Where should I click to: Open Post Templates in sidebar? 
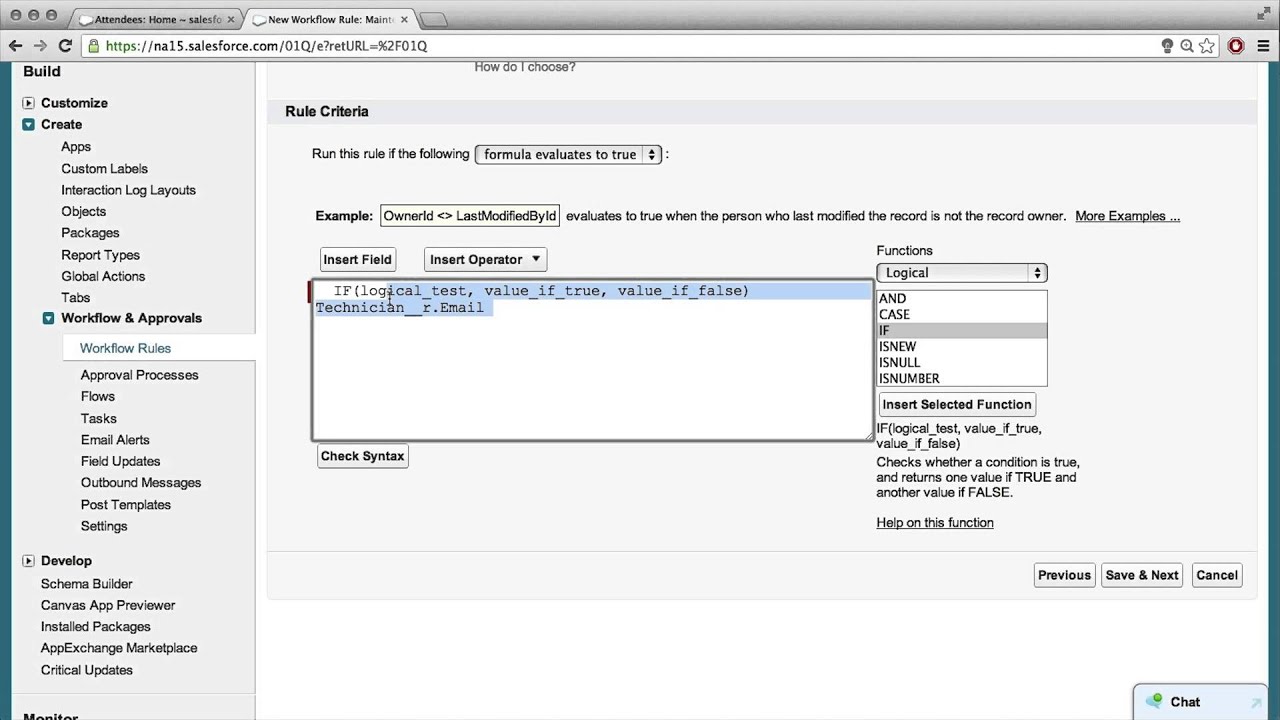(x=126, y=505)
